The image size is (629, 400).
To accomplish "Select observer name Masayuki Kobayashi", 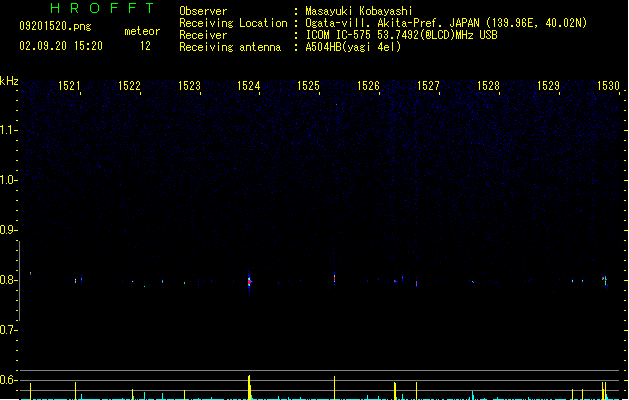I will (x=359, y=11).
